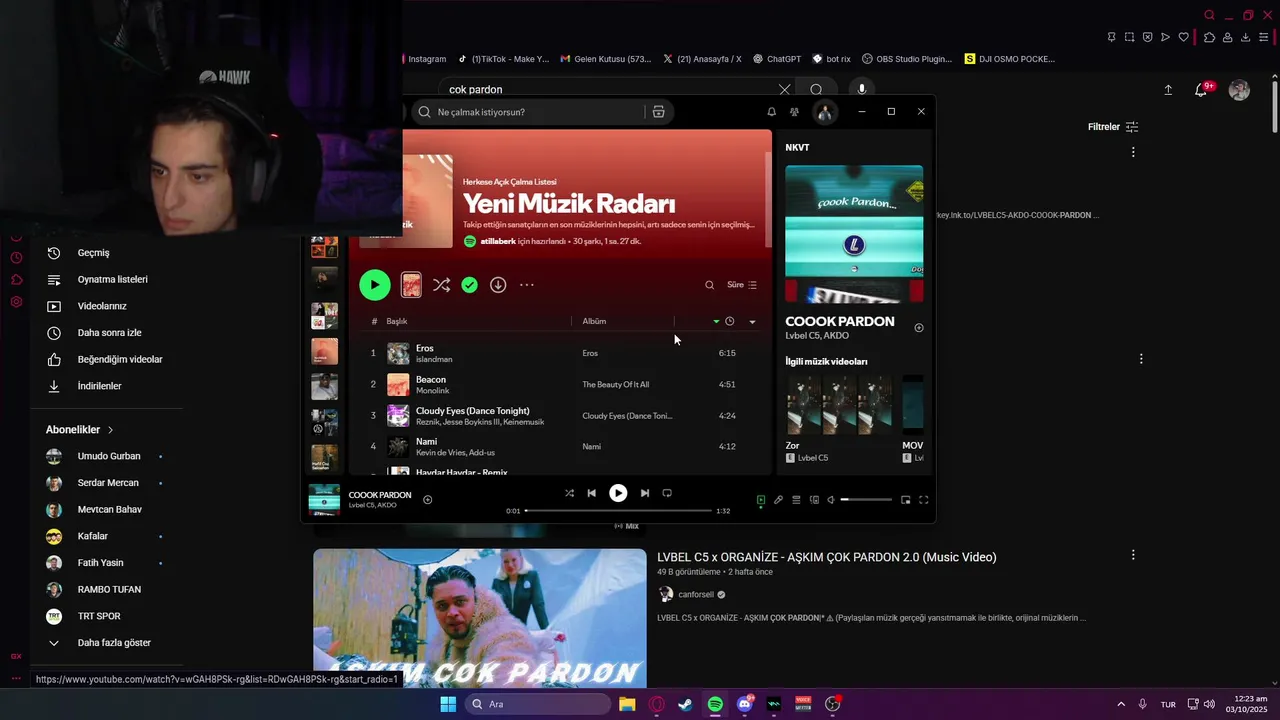Open the playlist three-dots more options menu
The image size is (1280, 720).
tap(527, 285)
